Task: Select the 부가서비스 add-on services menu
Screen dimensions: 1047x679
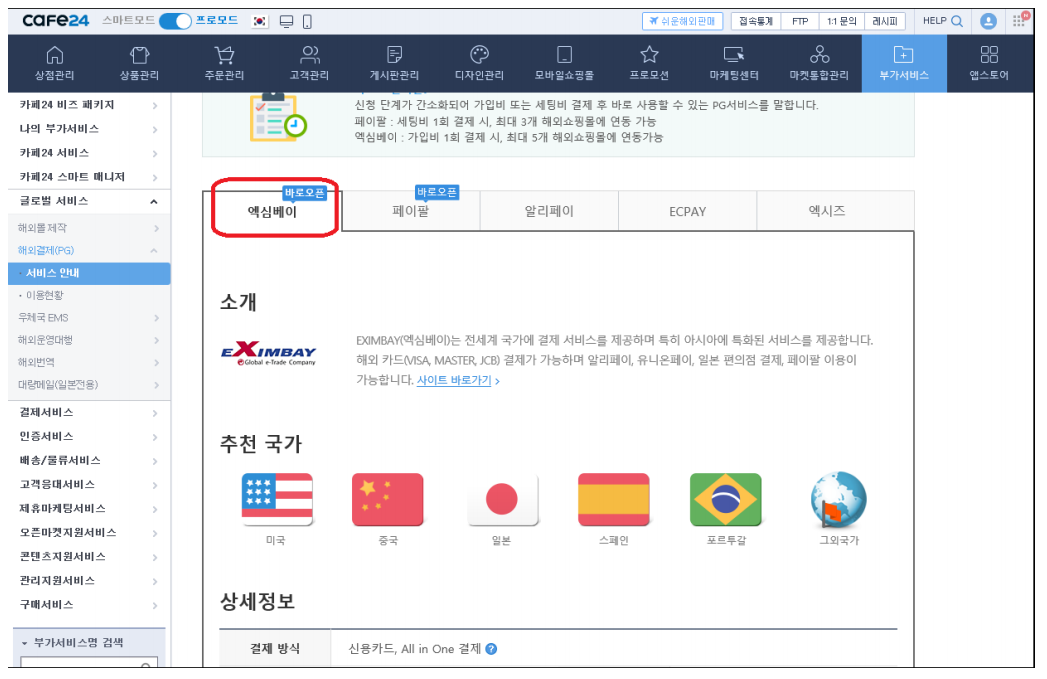Action: coord(904,63)
